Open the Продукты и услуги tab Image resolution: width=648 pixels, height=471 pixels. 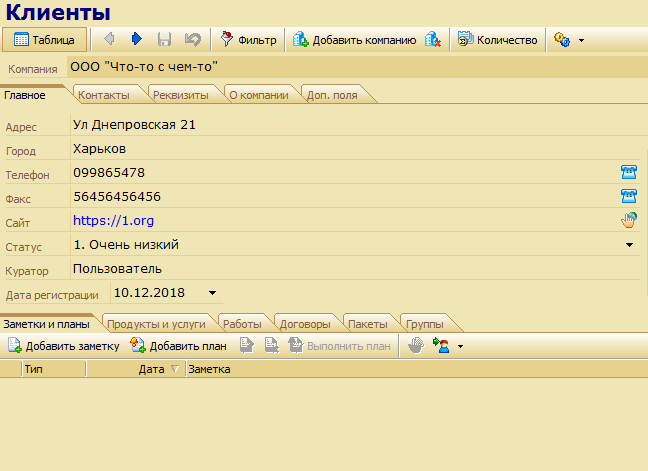(156, 324)
